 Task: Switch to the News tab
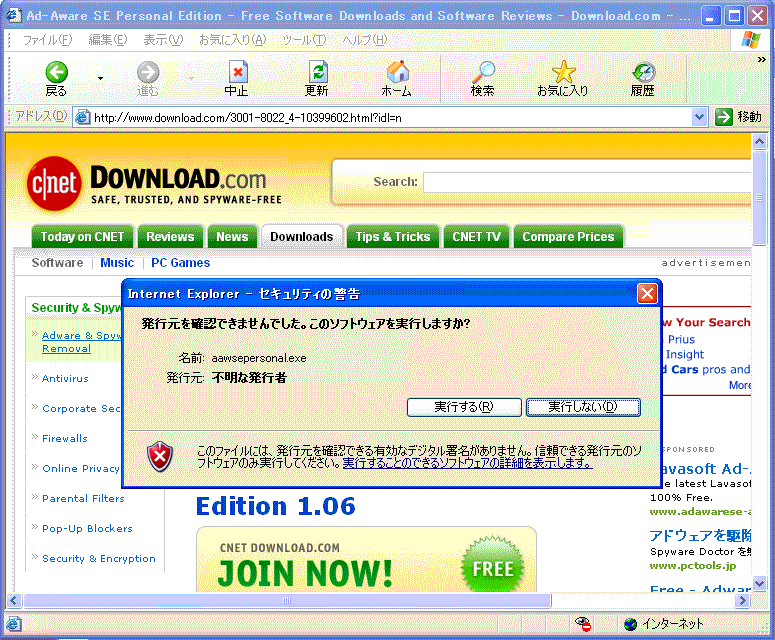click(x=232, y=237)
